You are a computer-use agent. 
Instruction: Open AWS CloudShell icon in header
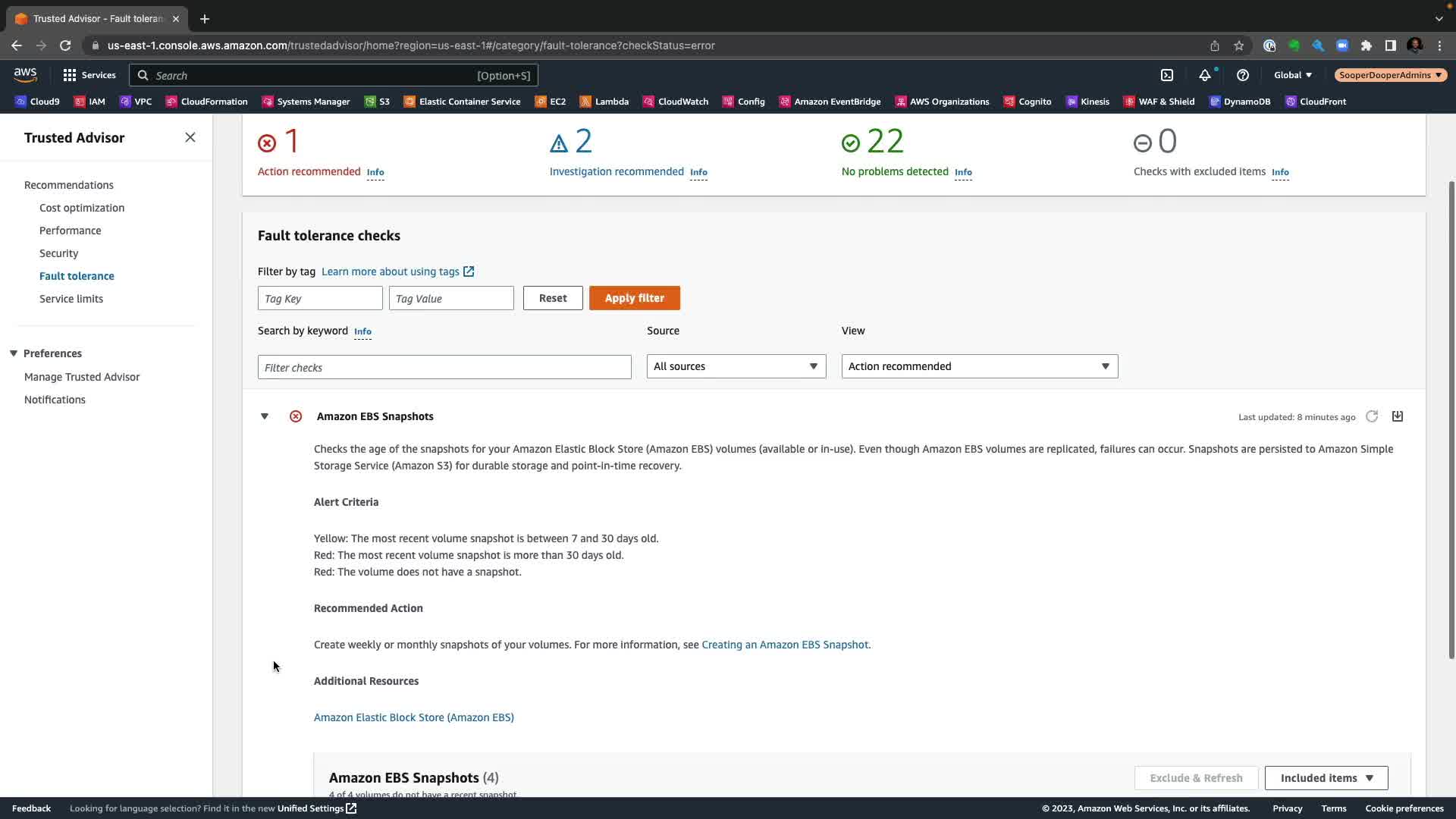[1167, 75]
